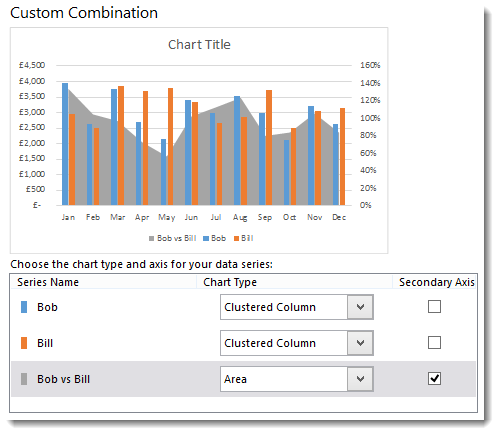Click the Clustered Column box for Bill
The width and height of the screenshot is (499, 435).
[297, 343]
